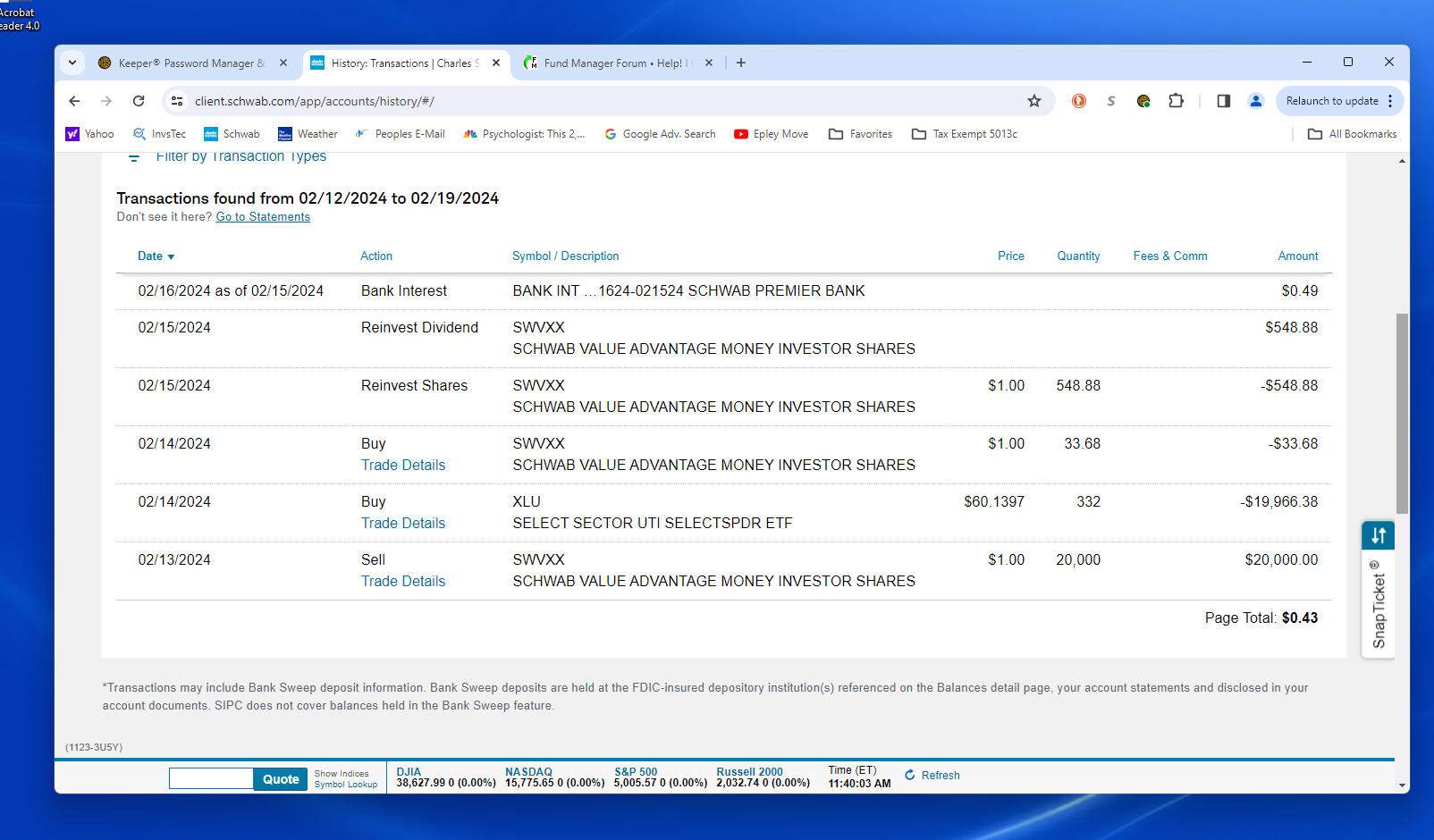This screenshot has height=840, width=1434.
Task: Reload the Schwab page
Action: pyautogui.click(x=139, y=101)
